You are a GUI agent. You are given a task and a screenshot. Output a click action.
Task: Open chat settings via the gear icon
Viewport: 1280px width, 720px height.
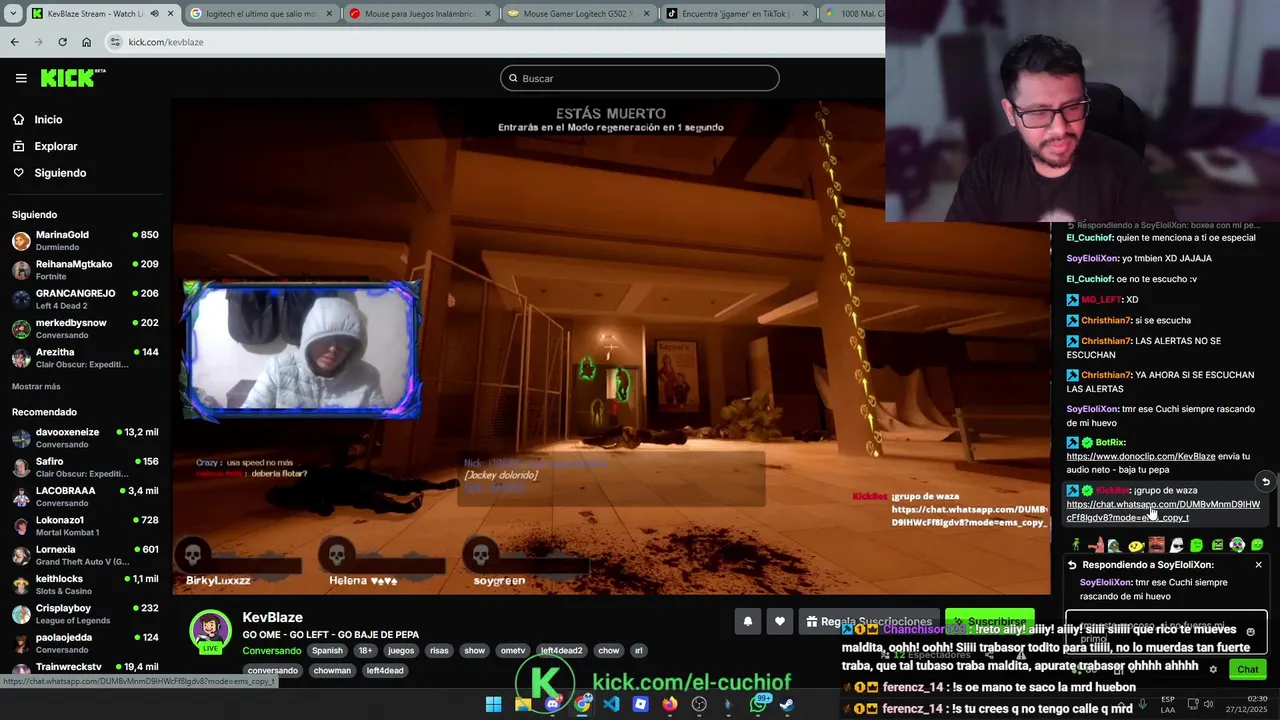click(1213, 669)
